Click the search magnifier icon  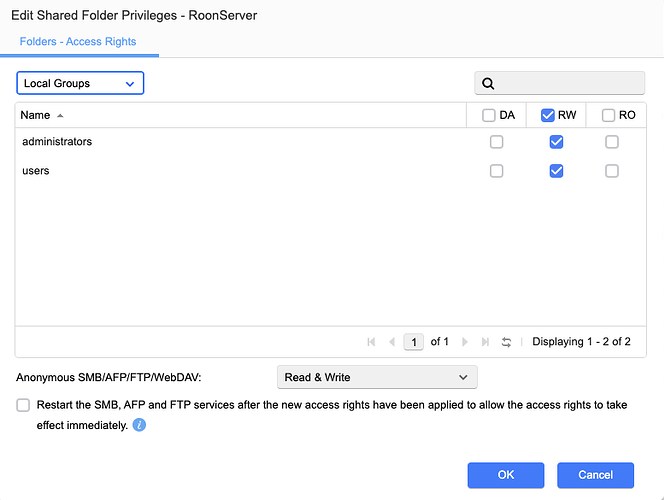[x=488, y=83]
